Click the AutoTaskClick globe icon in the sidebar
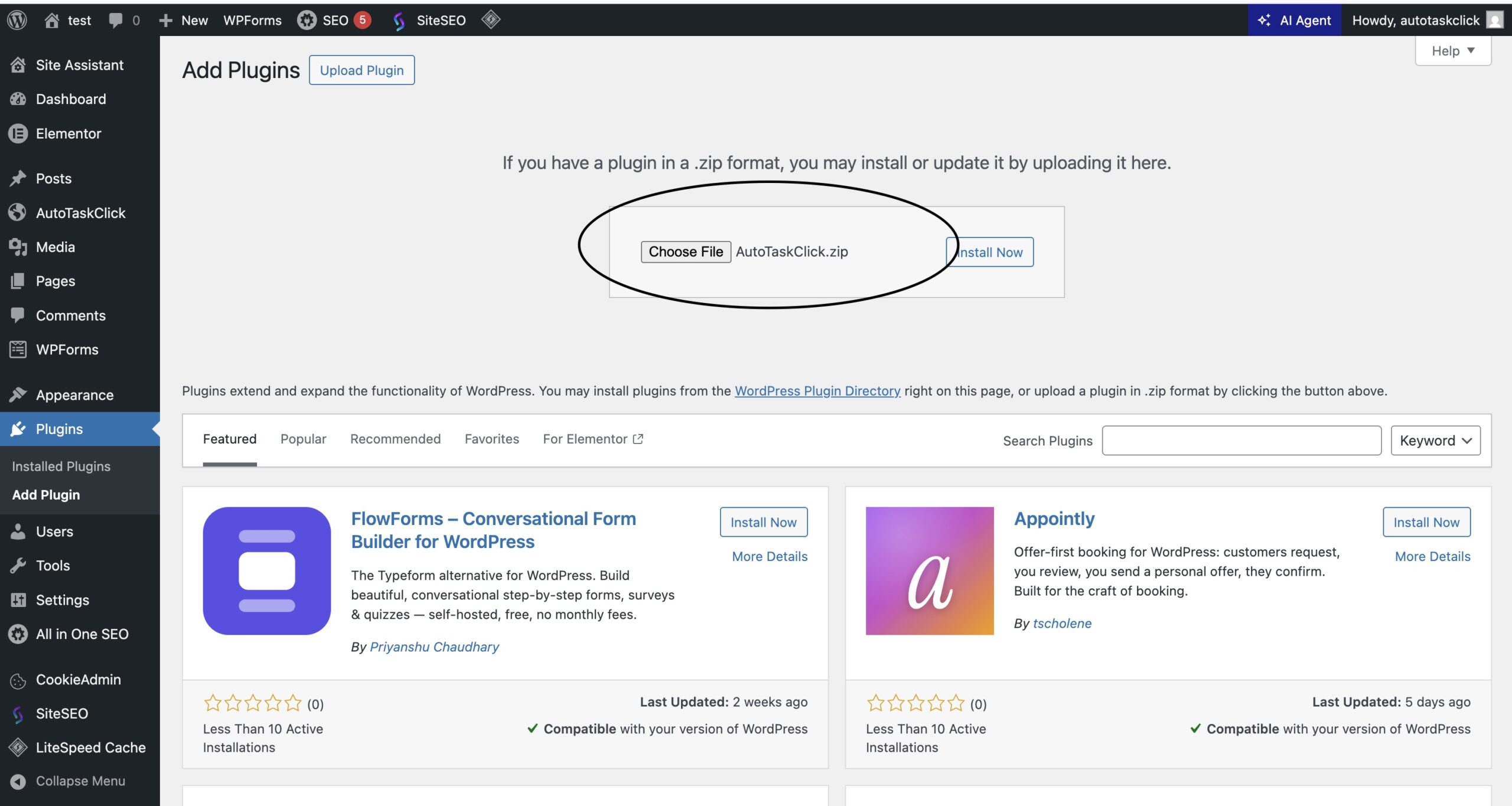Viewport: 1512px width, 806px height. [x=18, y=213]
